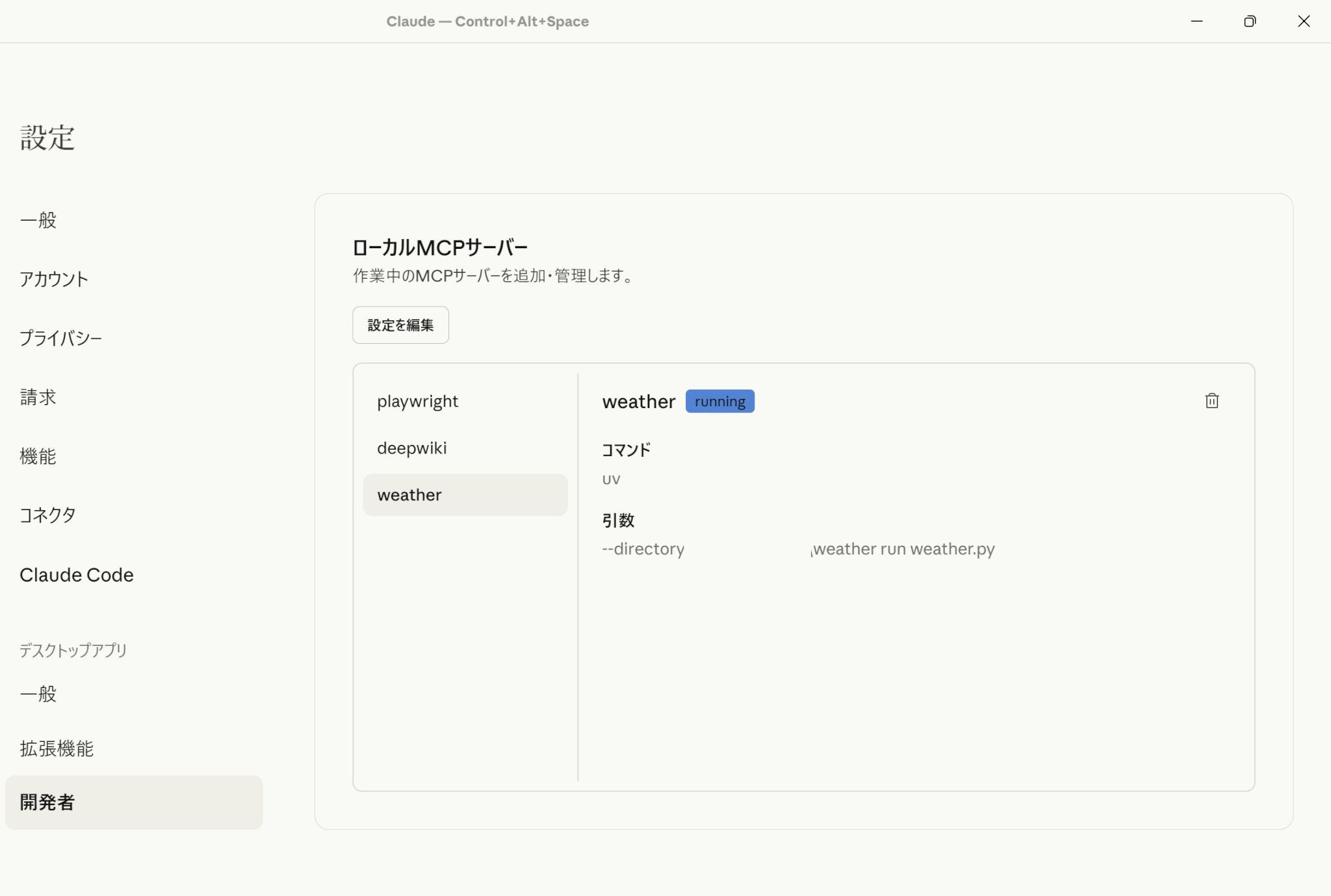
Task: Go to プライバシー settings
Action: tap(61, 339)
